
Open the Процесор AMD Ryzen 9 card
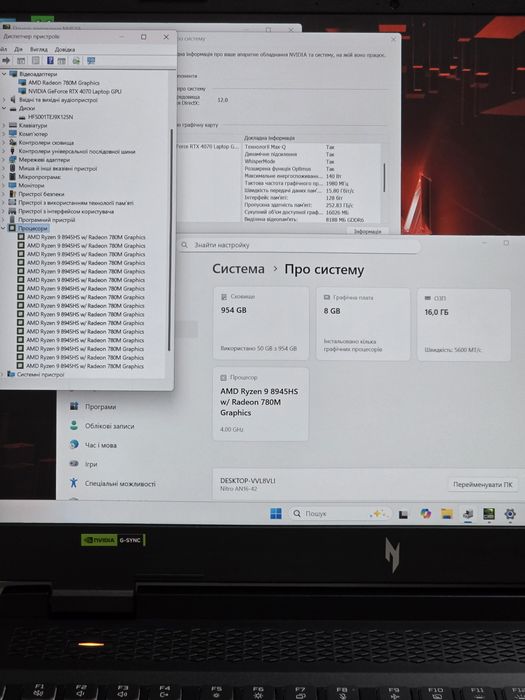[x=261, y=404]
